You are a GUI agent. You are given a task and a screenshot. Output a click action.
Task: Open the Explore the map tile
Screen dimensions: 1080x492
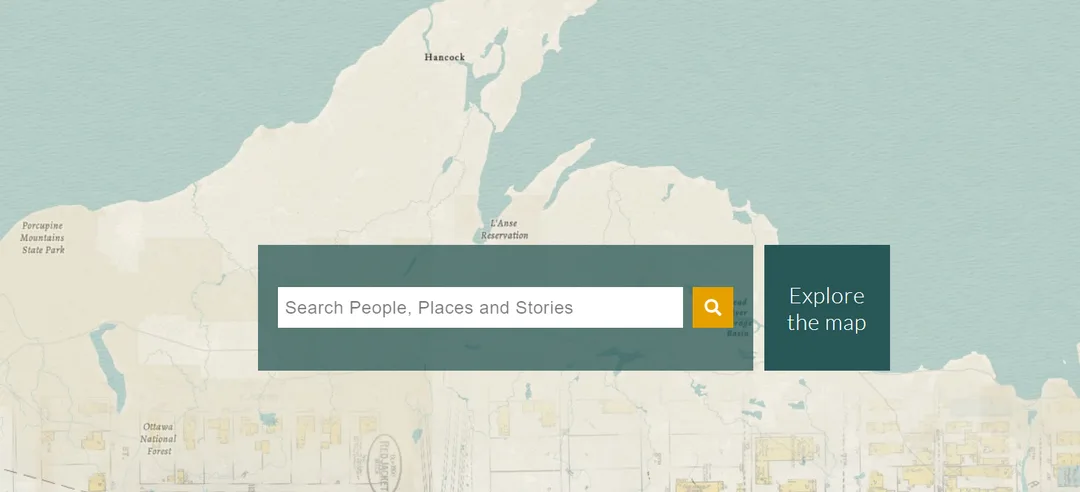[x=827, y=308]
